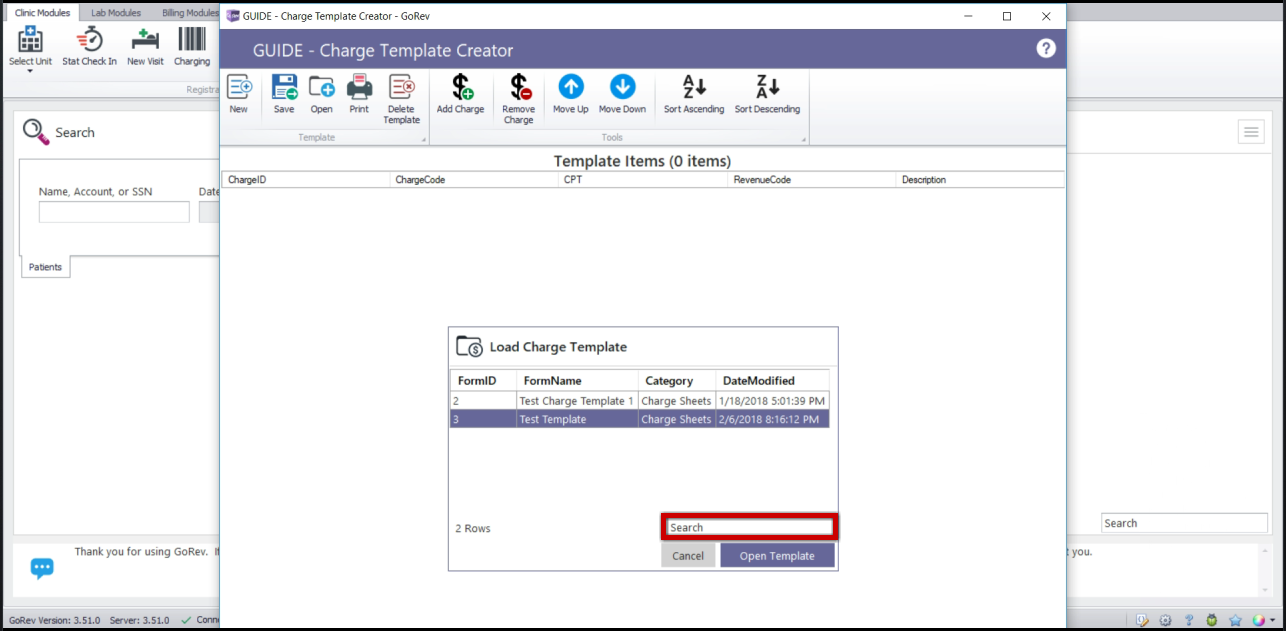
Task: Select the Test Template row
Action: (640, 419)
